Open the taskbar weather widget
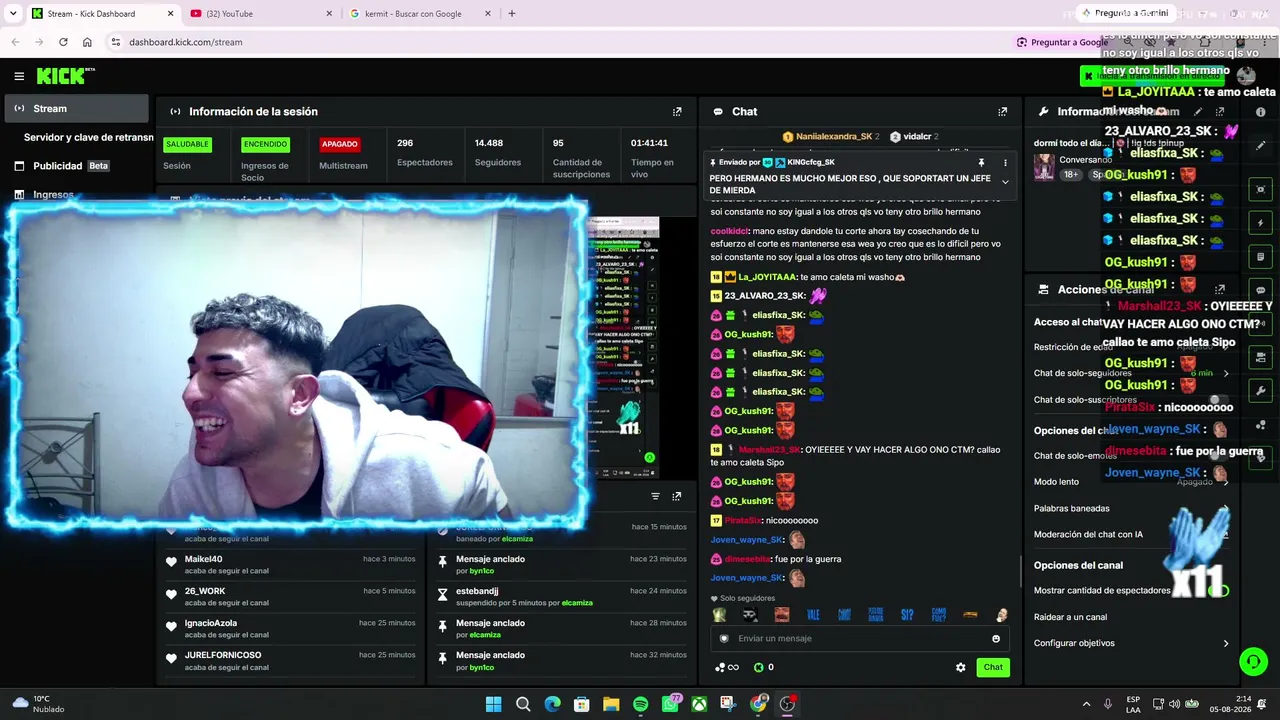The height and width of the screenshot is (720, 1280). point(37,704)
